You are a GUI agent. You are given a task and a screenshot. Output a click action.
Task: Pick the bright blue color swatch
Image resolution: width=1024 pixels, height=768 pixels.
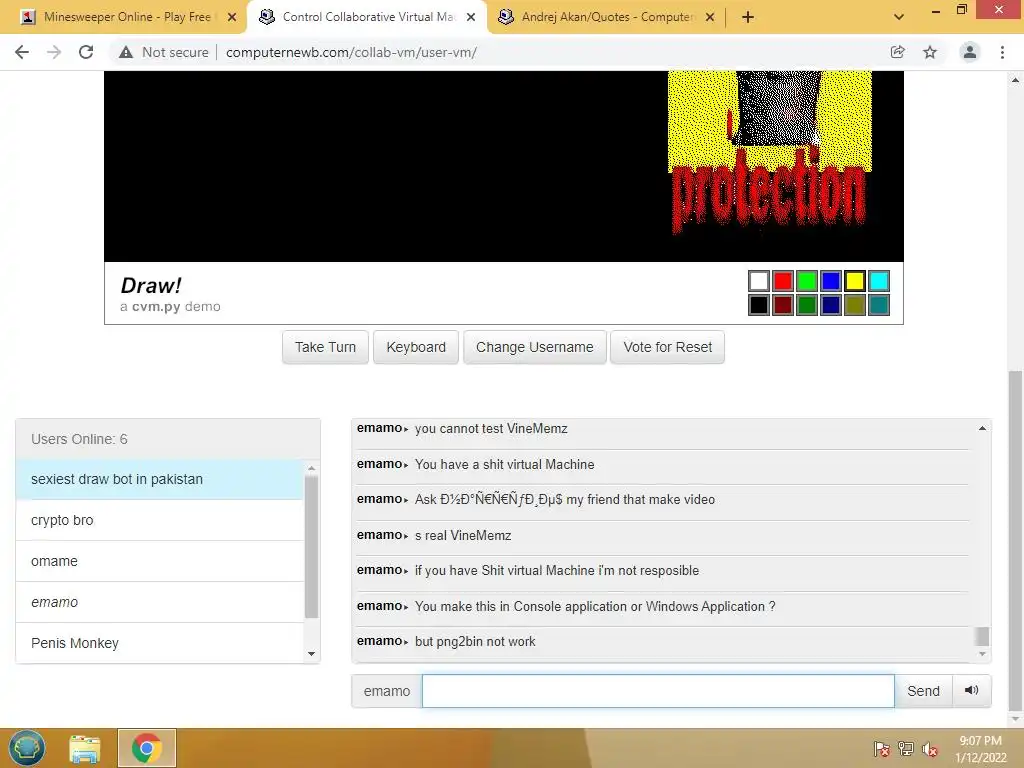click(831, 281)
